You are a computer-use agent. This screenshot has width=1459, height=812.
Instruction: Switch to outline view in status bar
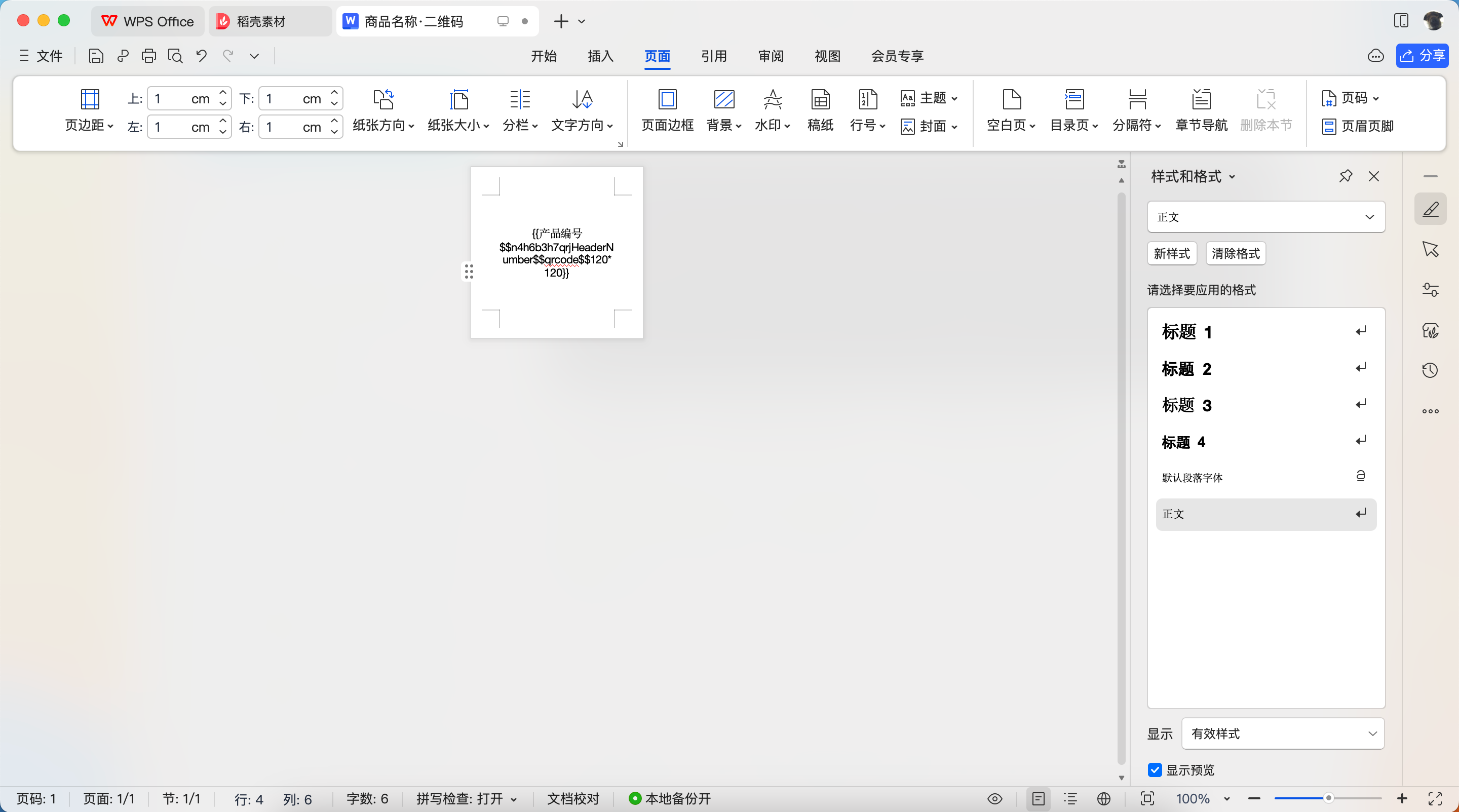[x=1070, y=799]
